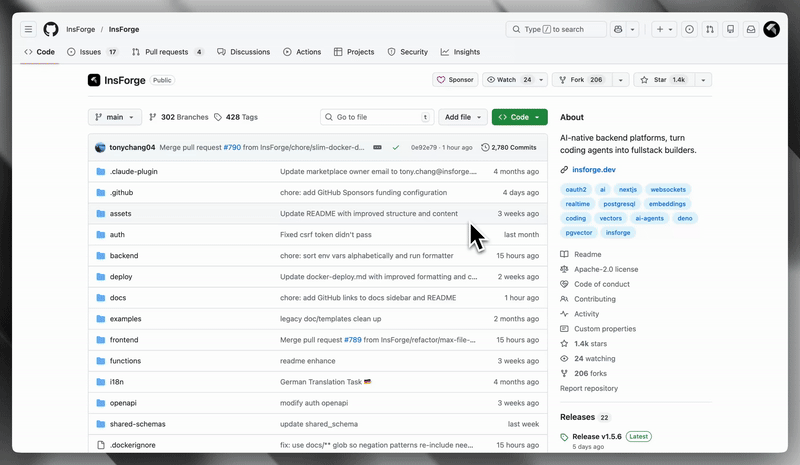Image resolution: width=800 pixels, height=465 pixels.
Task: Open the green Code dropdown
Action: tap(519, 117)
